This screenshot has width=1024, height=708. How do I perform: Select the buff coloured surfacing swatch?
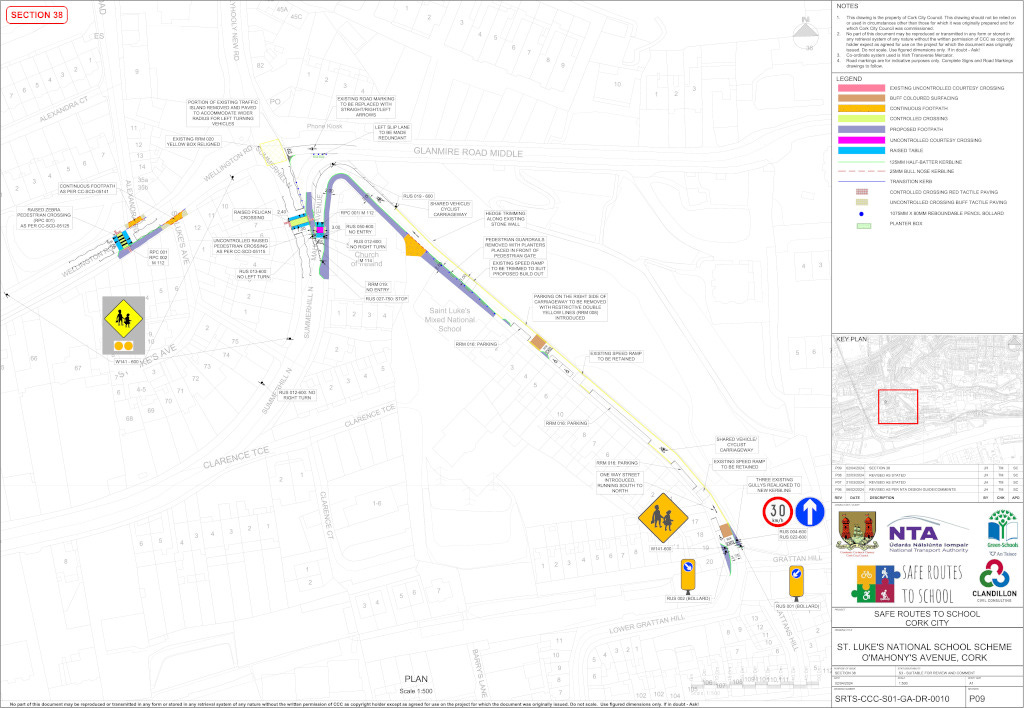click(861, 98)
